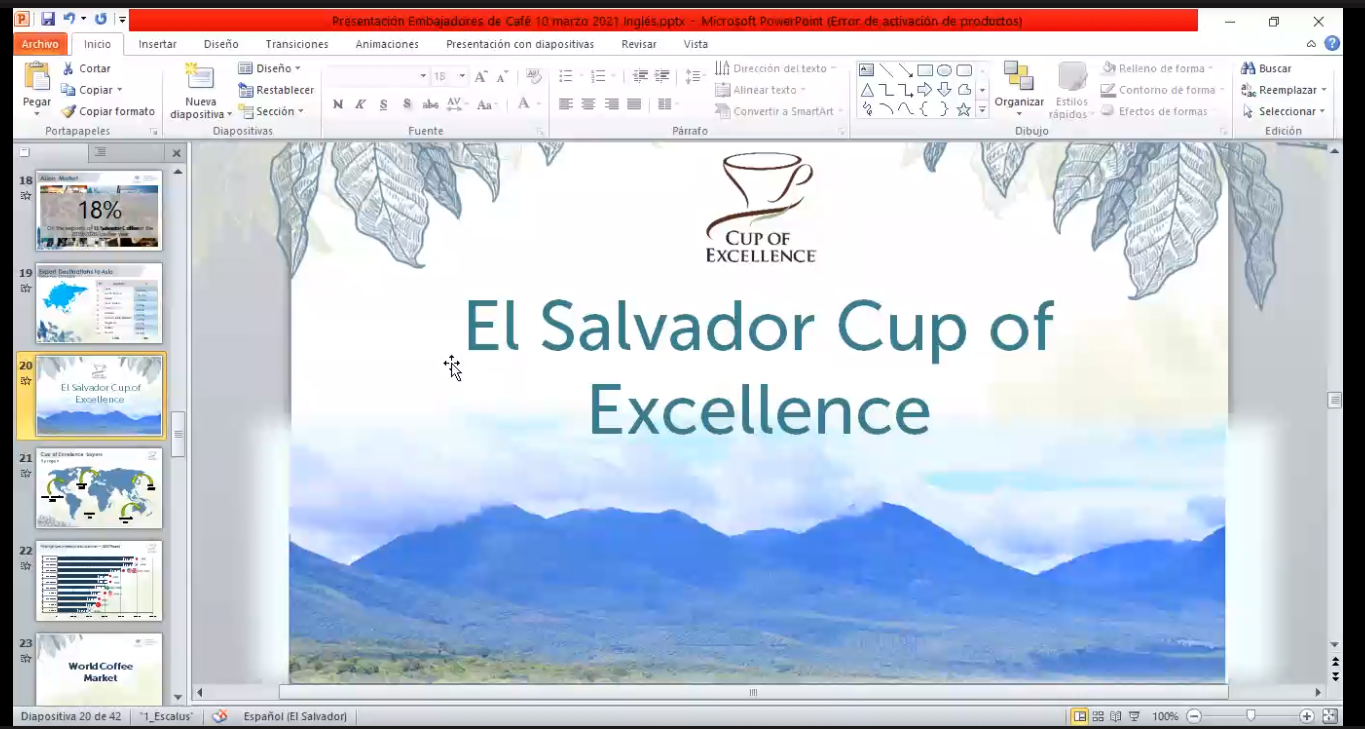Screen dimensions: 1365x729
Task: Select slide 23 World Coffee Market thumbnail
Action: click(x=99, y=668)
